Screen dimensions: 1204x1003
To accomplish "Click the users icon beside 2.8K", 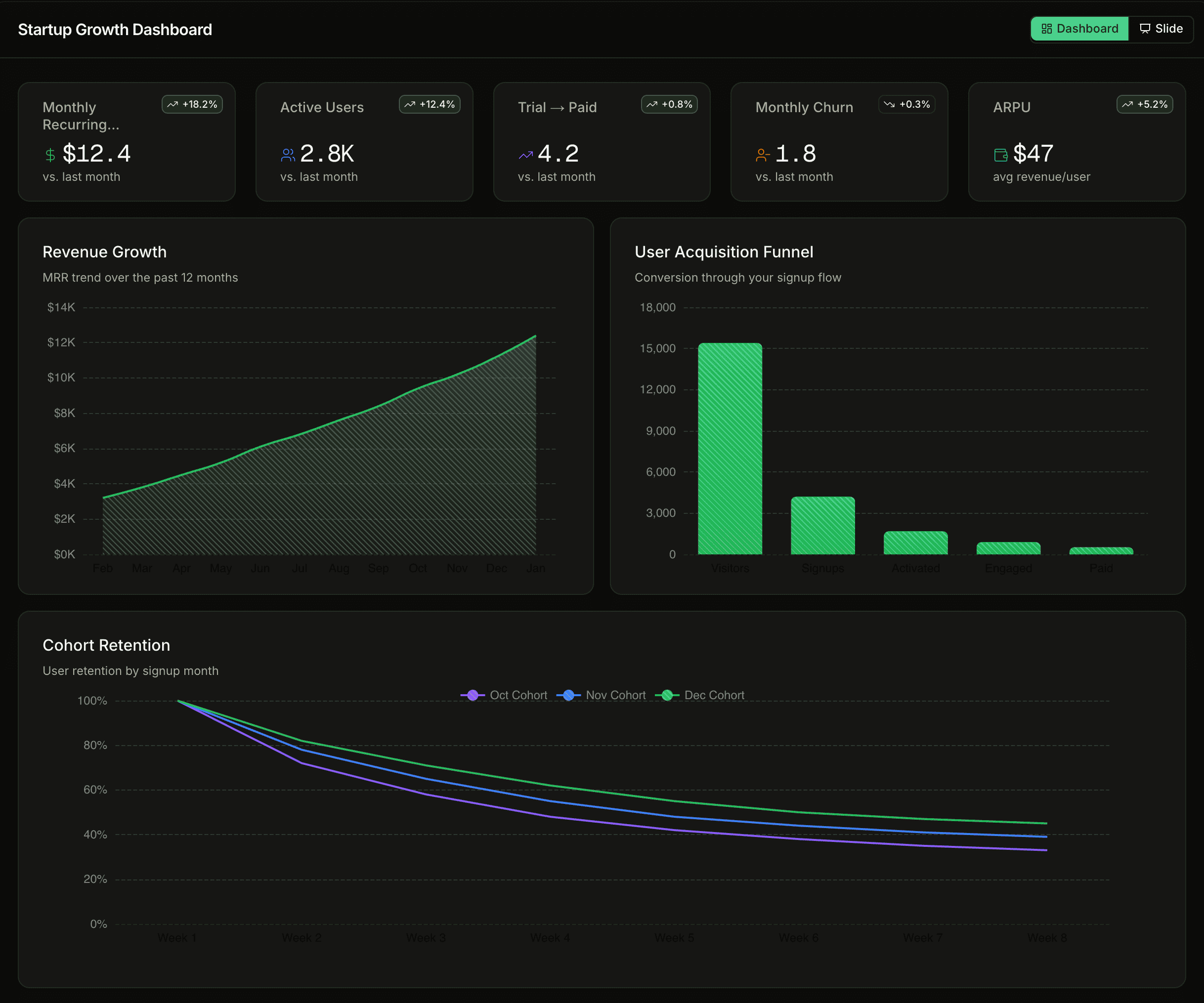I will pyautogui.click(x=288, y=155).
